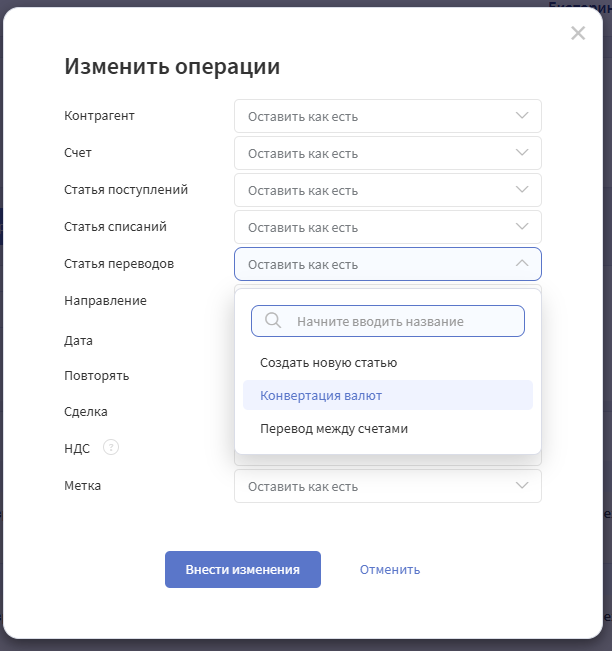Open the Контрагент dropdown
This screenshot has width=612, height=651.
[387, 116]
